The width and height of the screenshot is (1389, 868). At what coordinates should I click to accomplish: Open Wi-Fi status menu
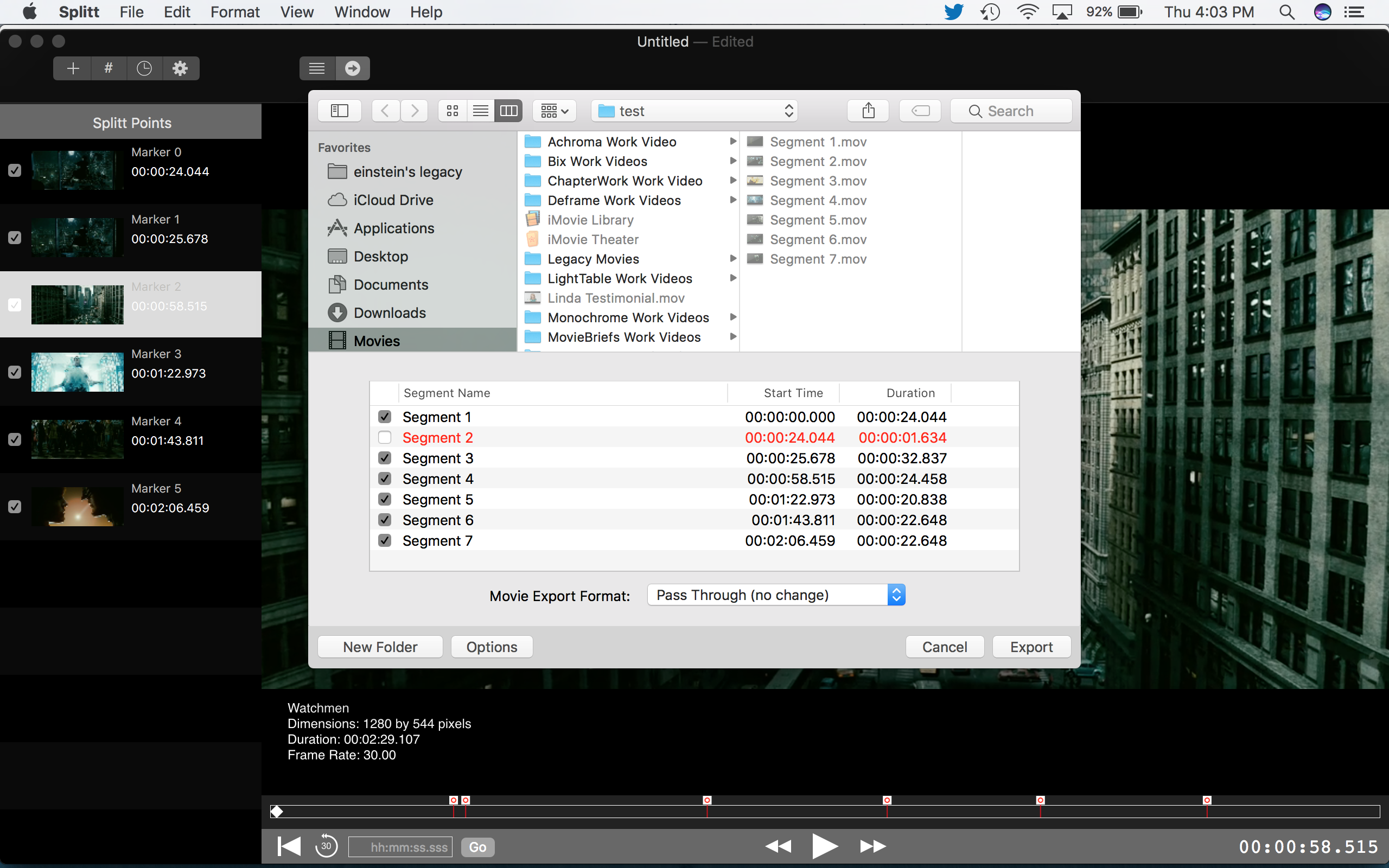(x=1028, y=12)
